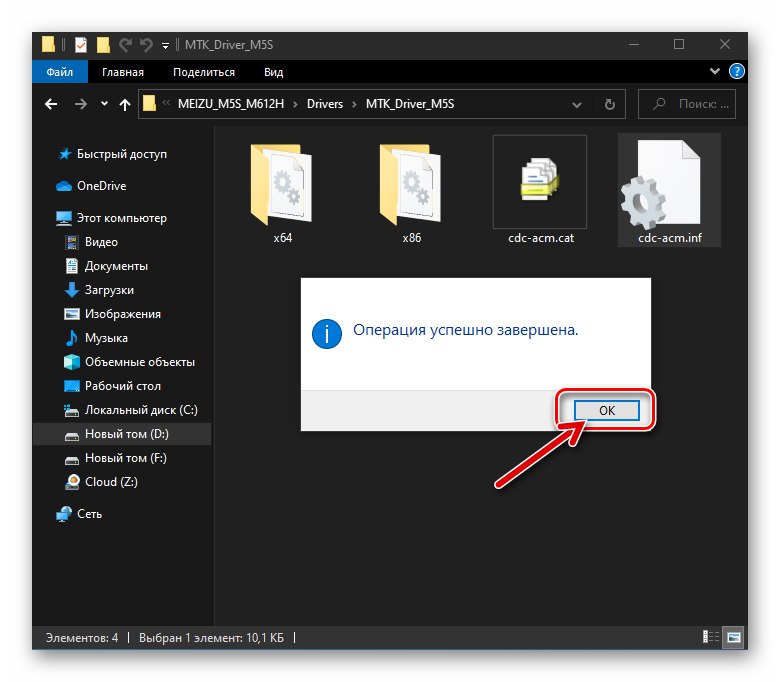Open the Вид ribbon tab
This screenshot has width=780, height=682.
point(274,72)
